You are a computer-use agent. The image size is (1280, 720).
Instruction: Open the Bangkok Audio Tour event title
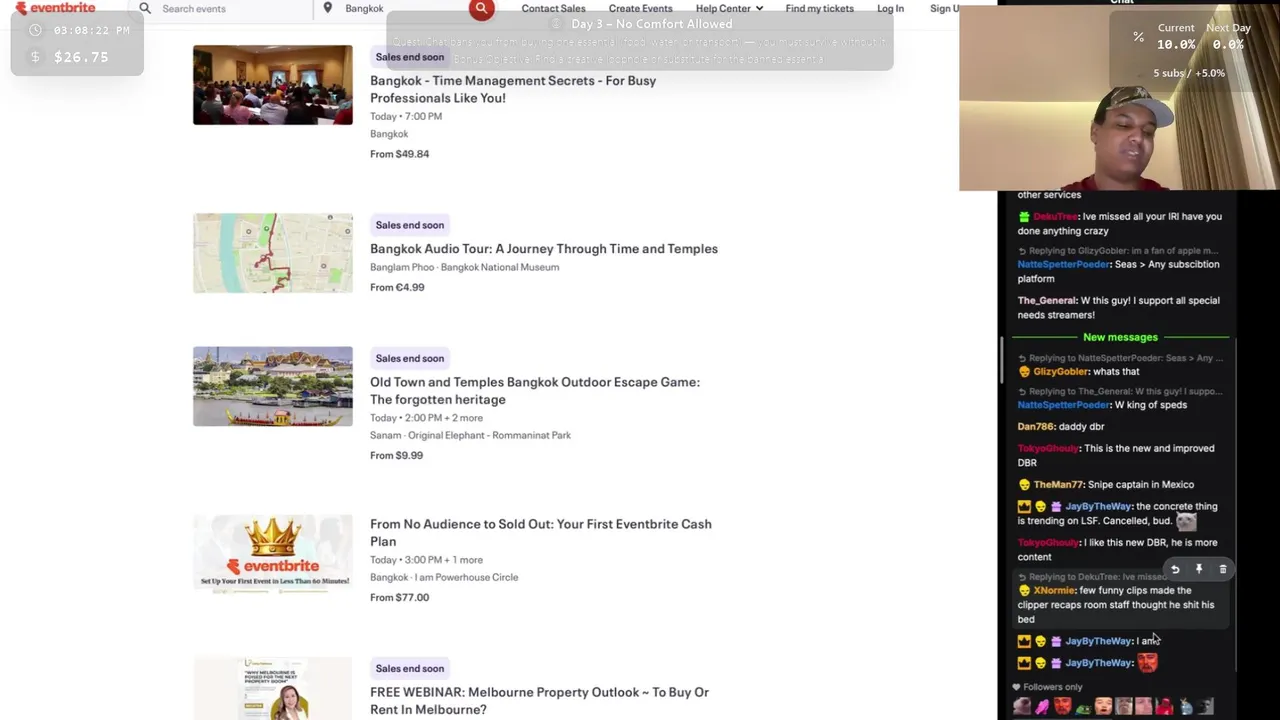[544, 249]
